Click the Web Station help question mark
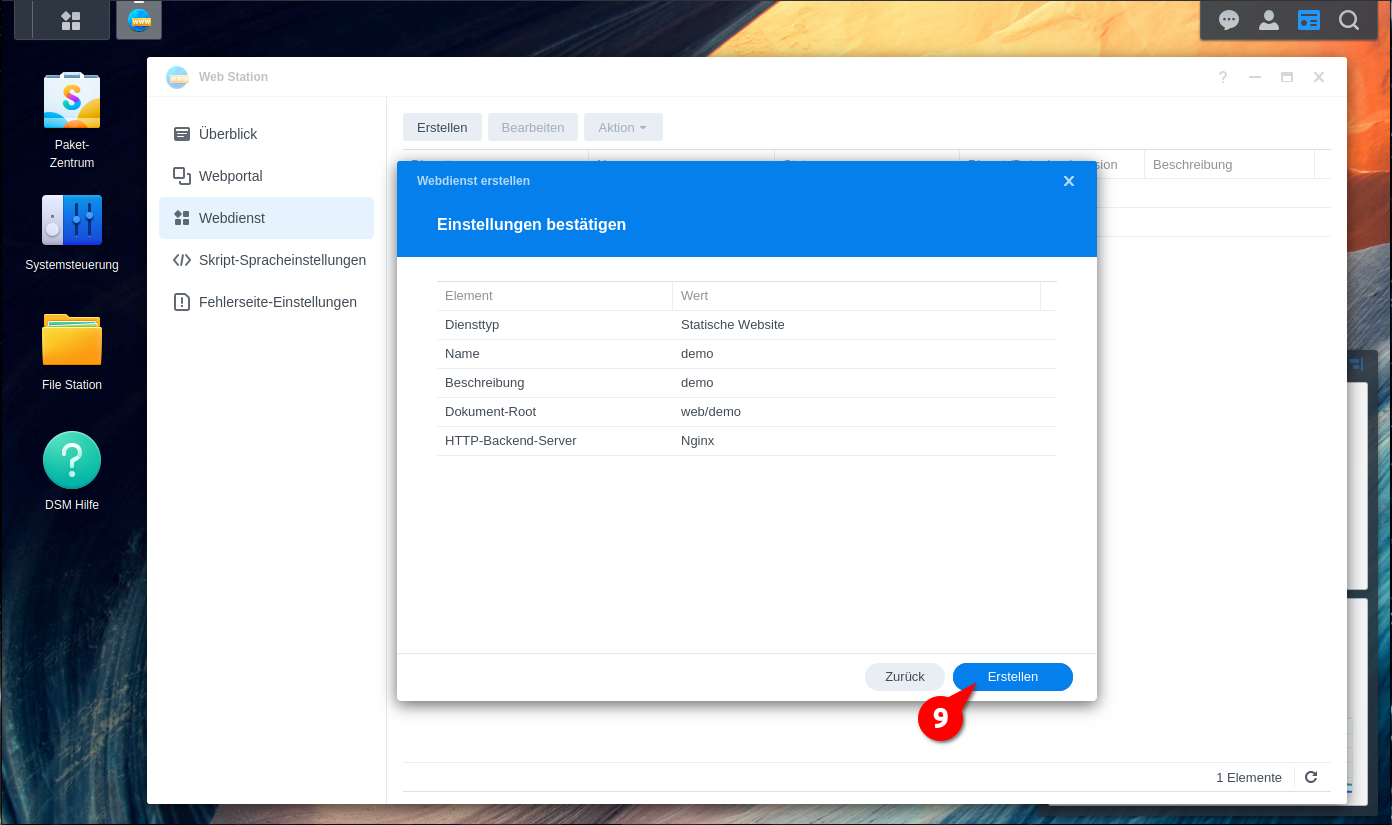This screenshot has width=1392, height=825. [1222, 77]
